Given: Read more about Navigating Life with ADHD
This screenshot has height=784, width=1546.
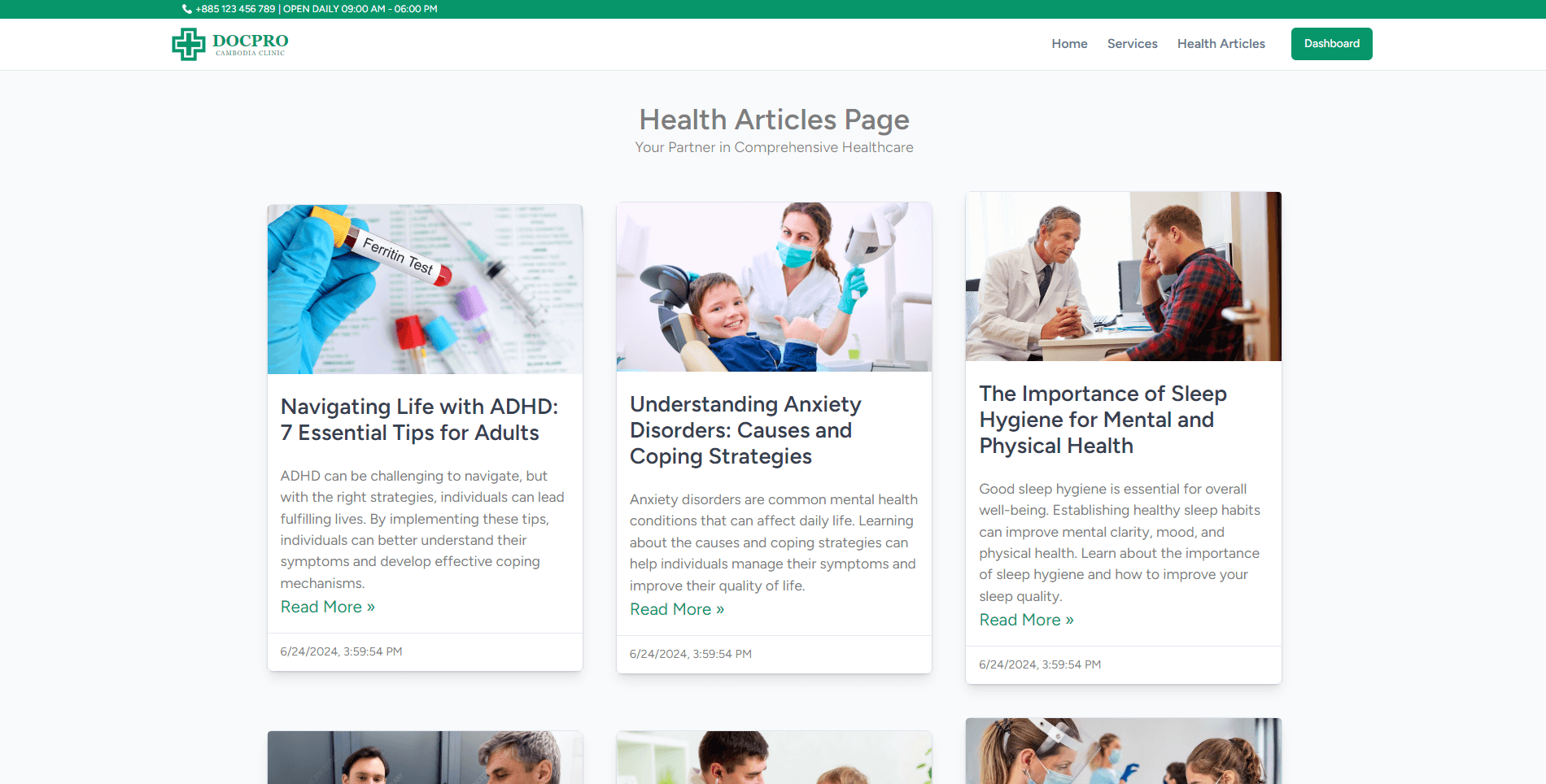Looking at the screenshot, I should tap(327, 607).
